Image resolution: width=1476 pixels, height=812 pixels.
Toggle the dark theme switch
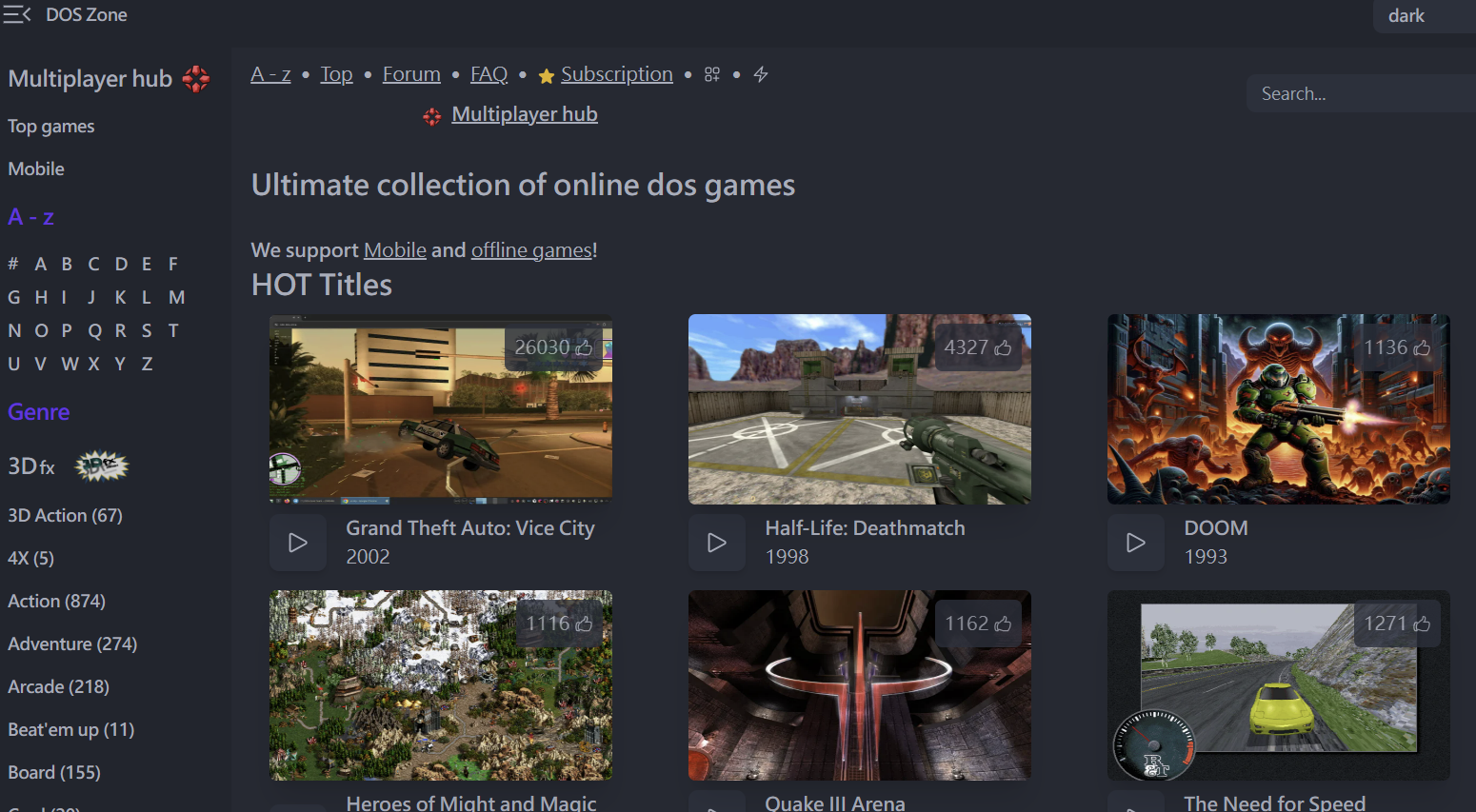(1406, 16)
